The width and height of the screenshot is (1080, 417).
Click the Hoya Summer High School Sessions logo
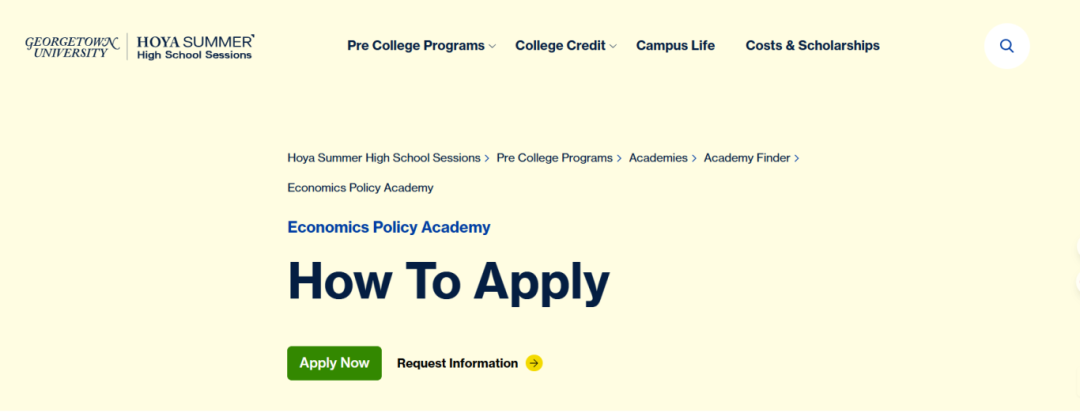(195, 47)
